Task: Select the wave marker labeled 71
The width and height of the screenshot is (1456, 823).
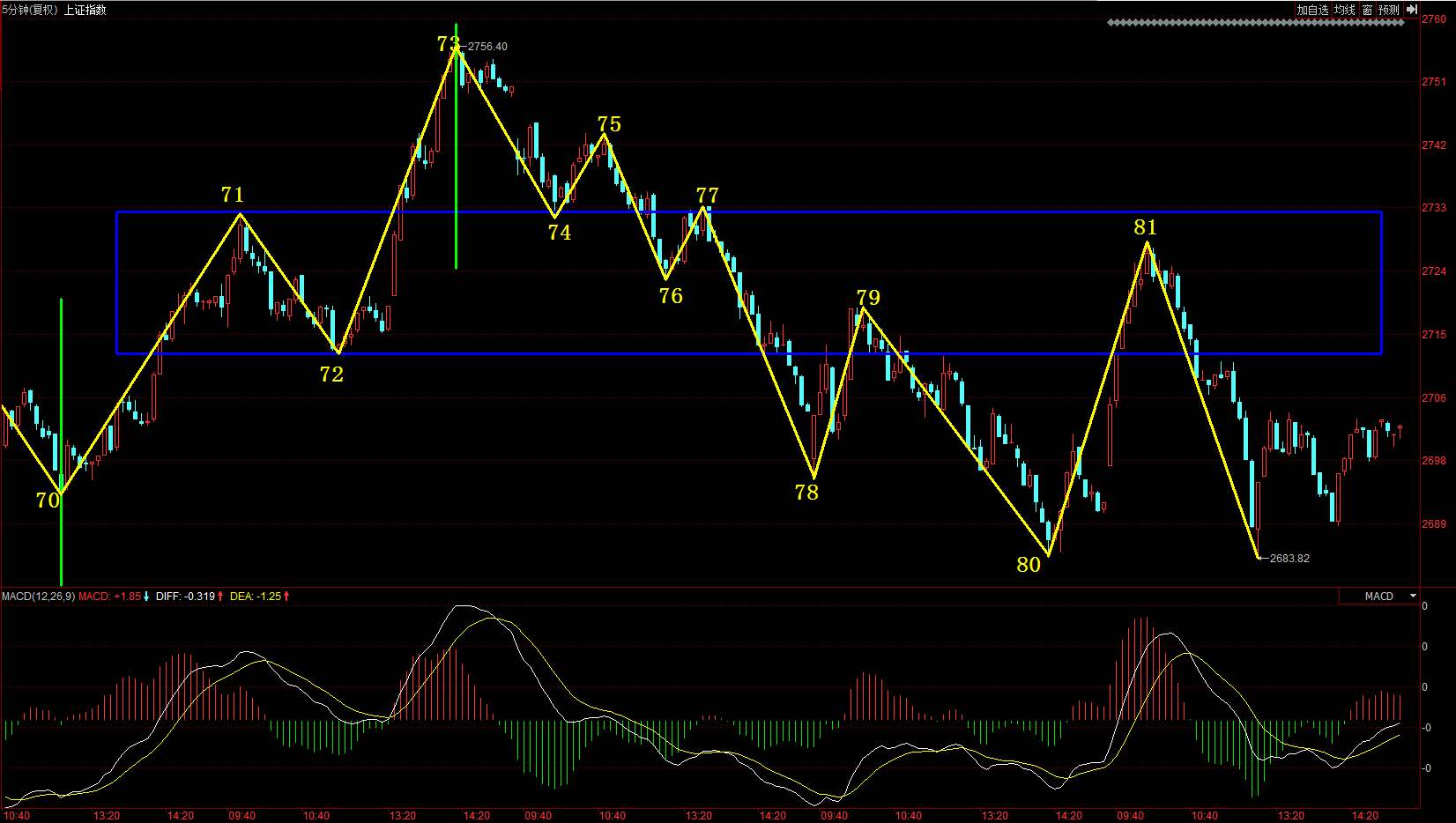Action: (x=233, y=195)
